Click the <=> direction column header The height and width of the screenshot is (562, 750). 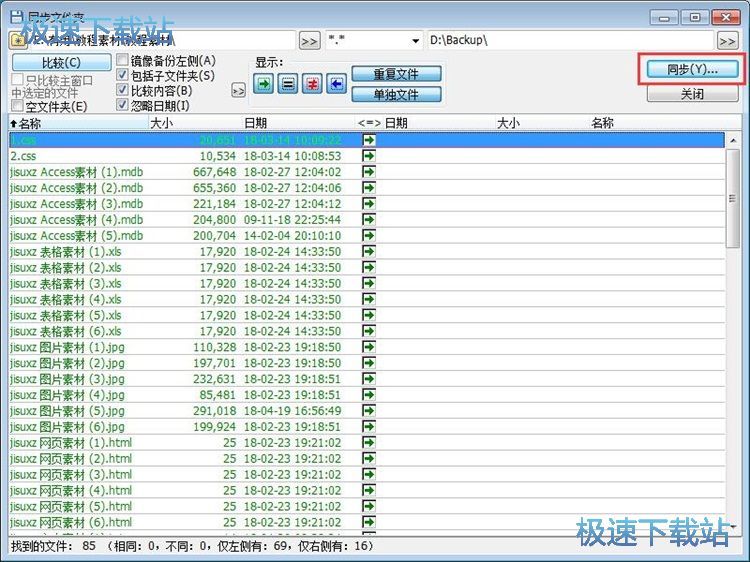(369, 123)
